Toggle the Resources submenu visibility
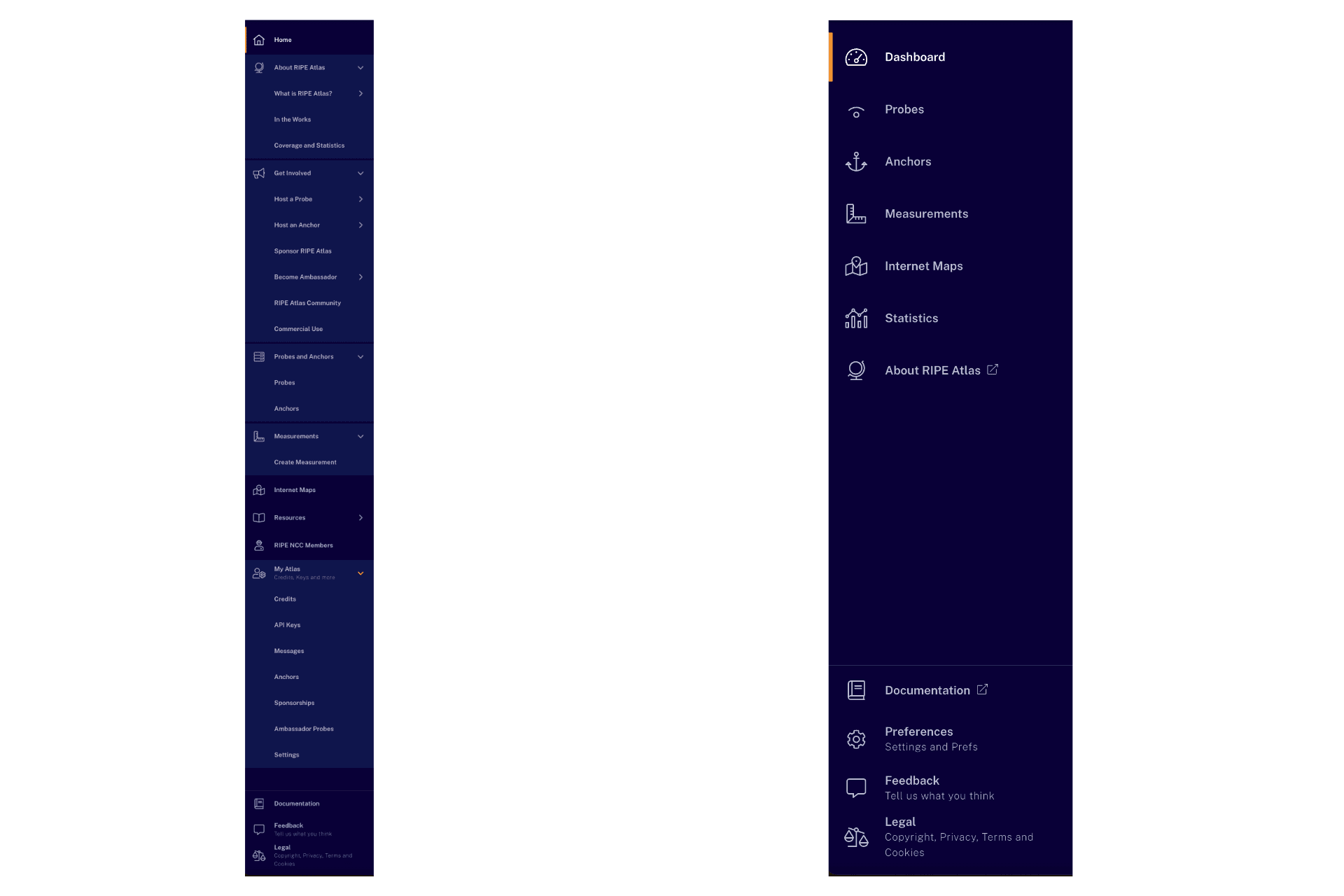This screenshot has height=896, width=1344. pos(361,517)
